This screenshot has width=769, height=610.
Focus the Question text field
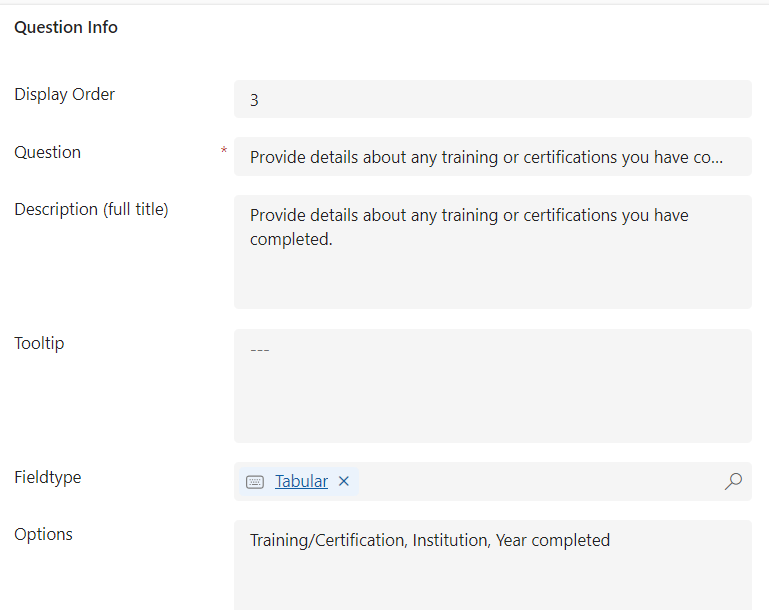tap(492, 156)
